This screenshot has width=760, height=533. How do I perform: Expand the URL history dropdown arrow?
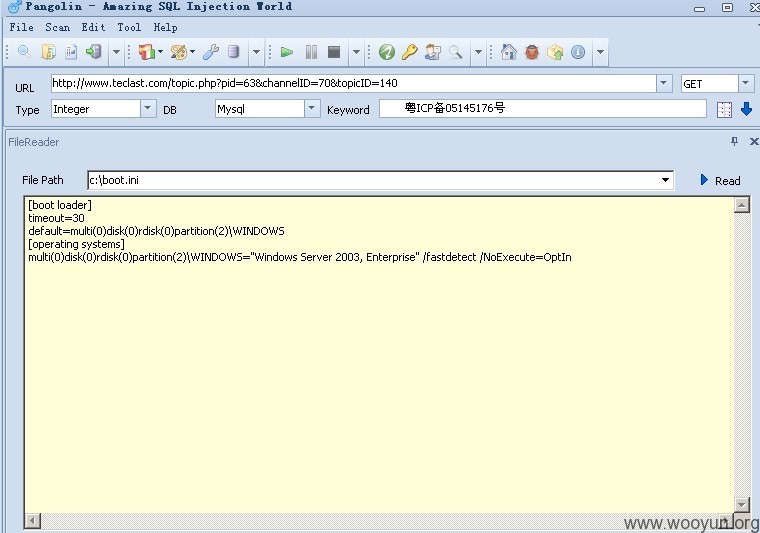pyautogui.click(x=664, y=83)
